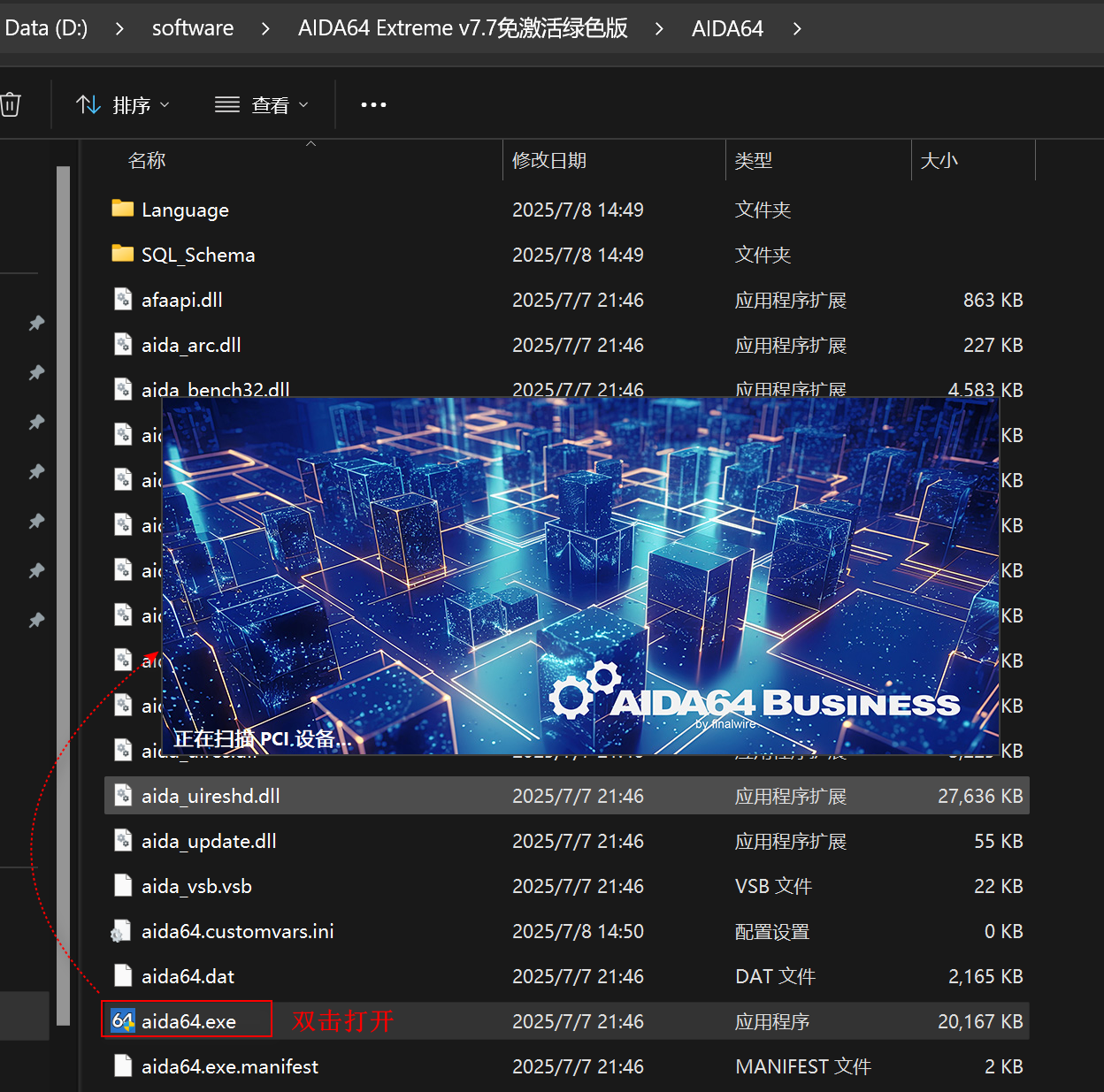Select the SQL_Schema folder name
1104x1092 pixels.
[x=198, y=255]
